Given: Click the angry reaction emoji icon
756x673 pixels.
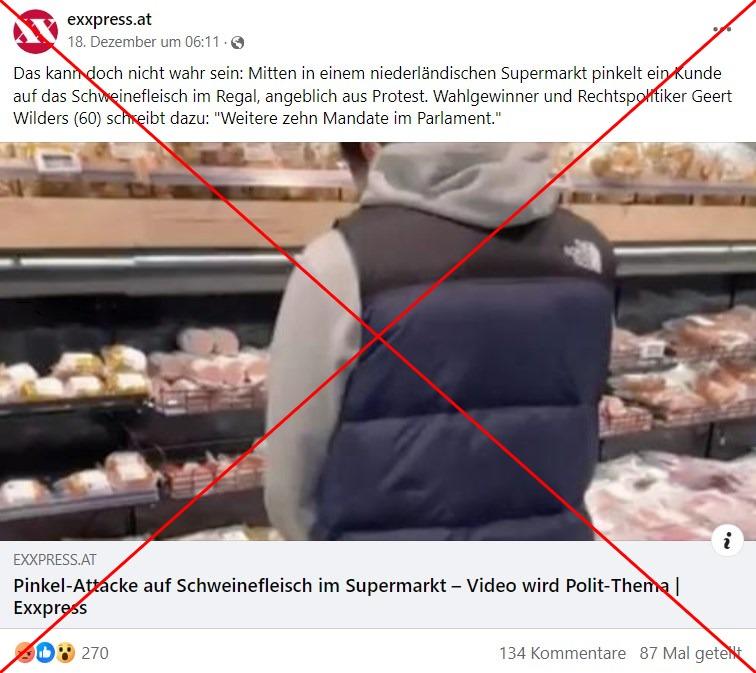Looking at the screenshot, I should (25, 653).
